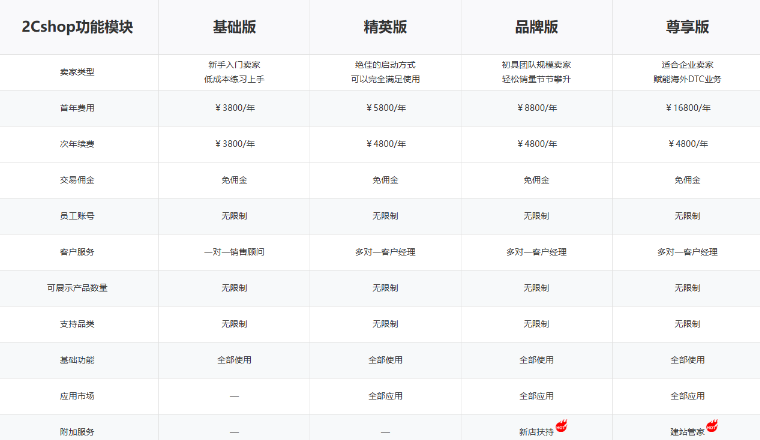Click 多对一客户经理 under 品牌版

(x=537, y=252)
